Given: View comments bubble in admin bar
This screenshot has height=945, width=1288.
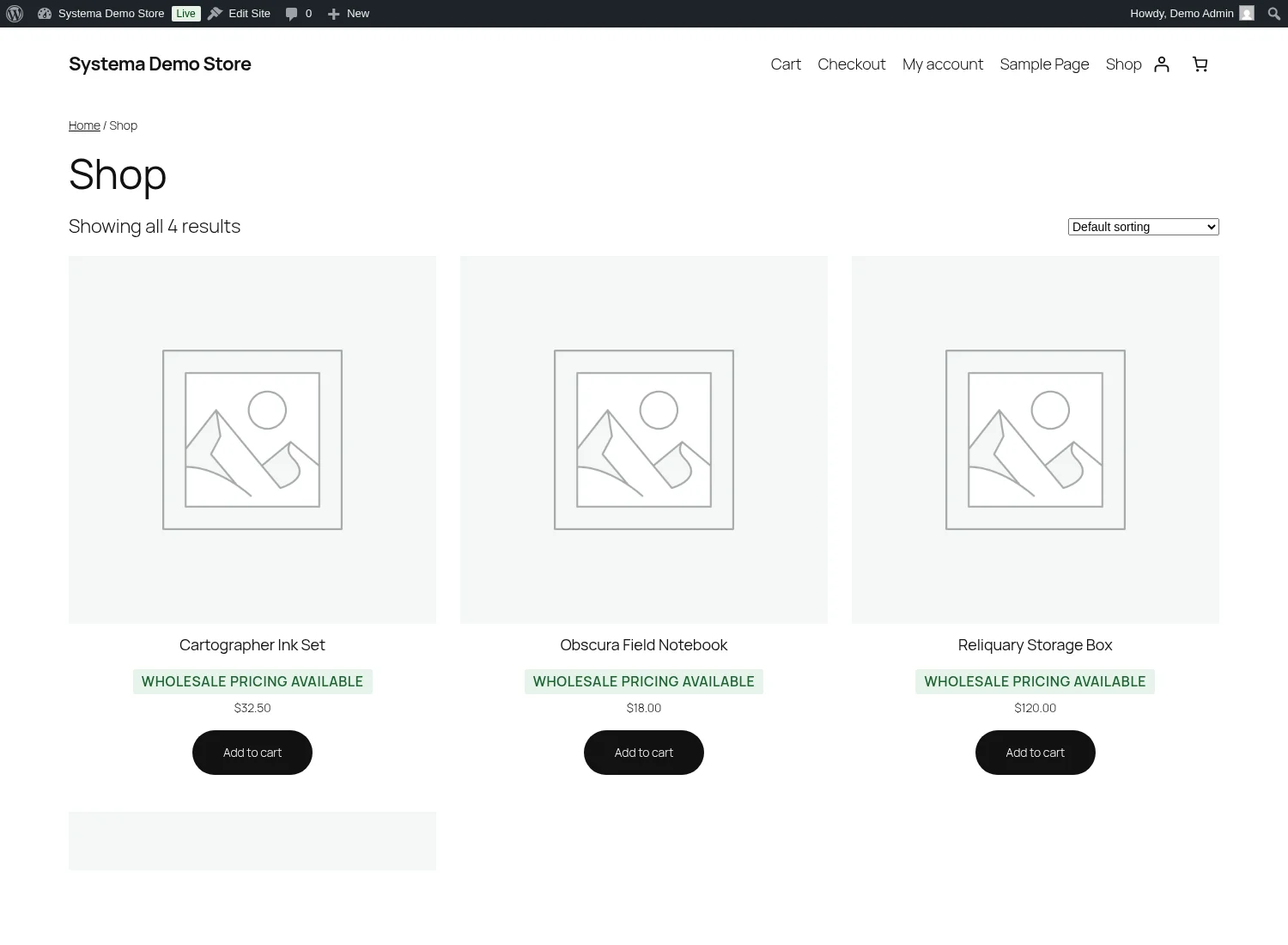Looking at the screenshot, I should 299,14.
